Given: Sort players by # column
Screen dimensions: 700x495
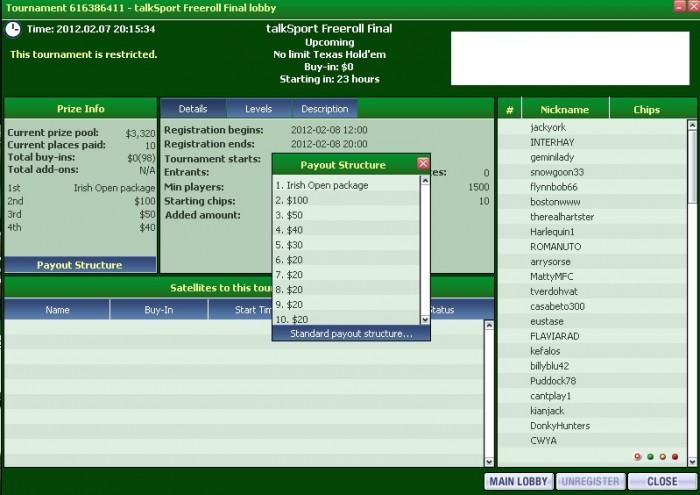Looking at the screenshot, I should coord(509,109).
